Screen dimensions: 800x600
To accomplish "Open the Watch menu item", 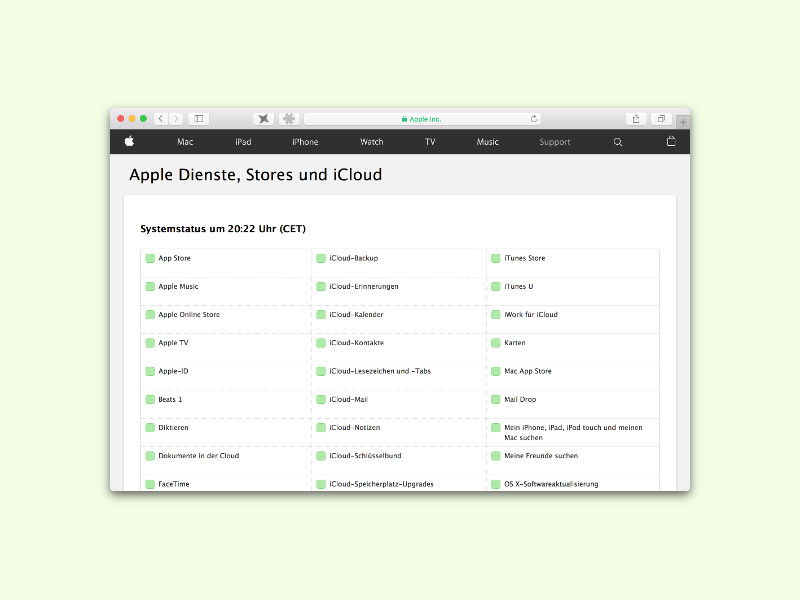I will click(x=371, y=142).
